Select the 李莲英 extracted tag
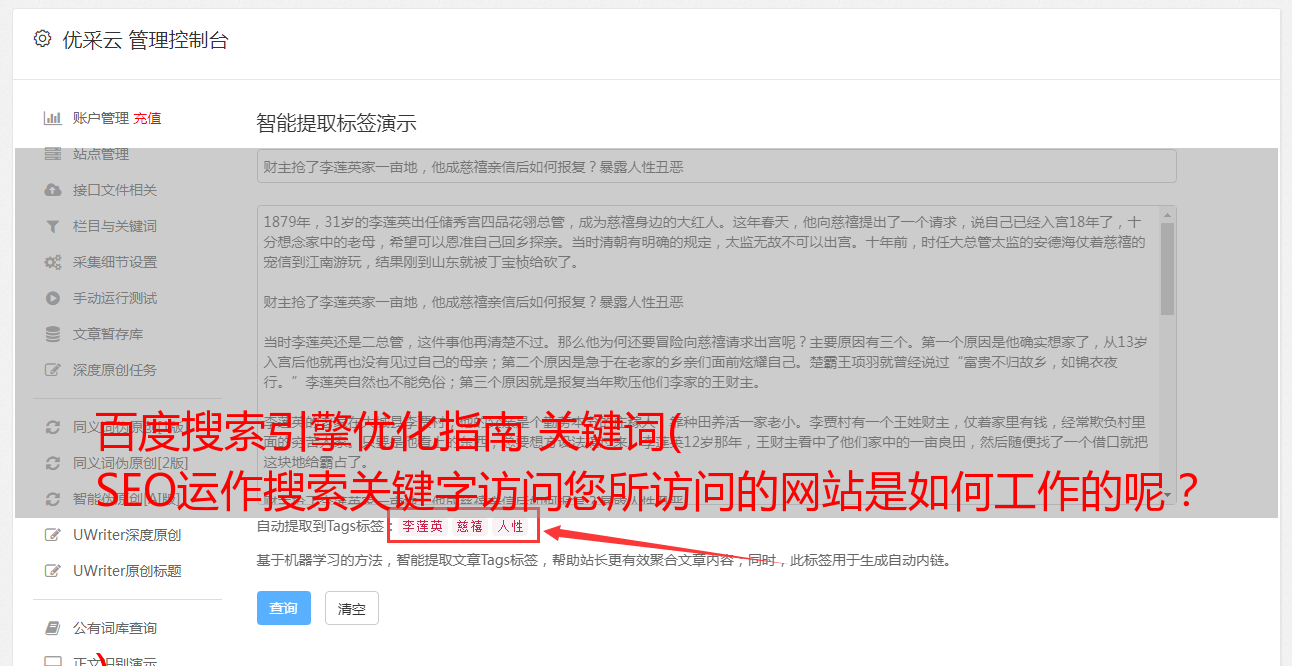Viewport: 1292px width, 666px height. click(x=422, y=526)
